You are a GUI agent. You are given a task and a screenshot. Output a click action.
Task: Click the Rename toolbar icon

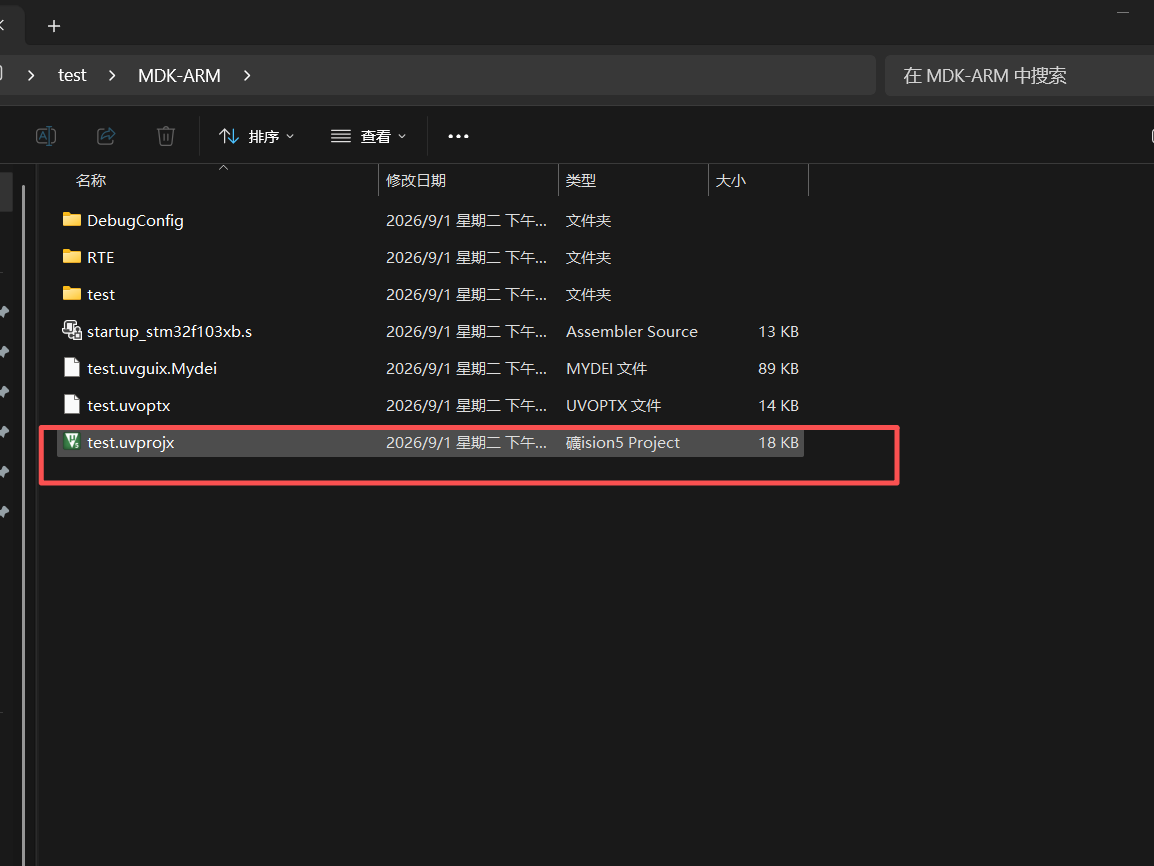tap(46, 136)
